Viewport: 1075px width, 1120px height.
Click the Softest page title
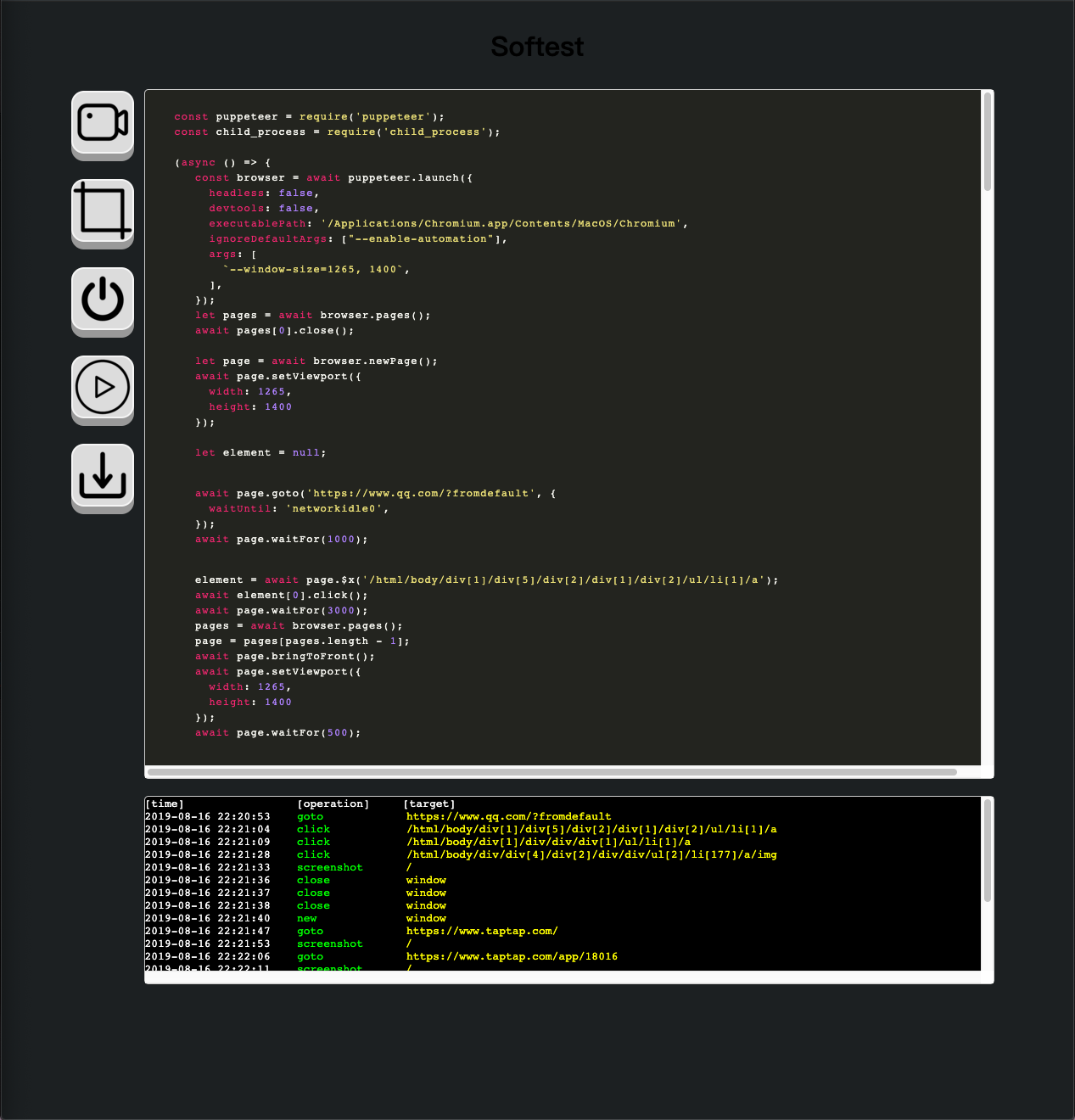[537, 47]
